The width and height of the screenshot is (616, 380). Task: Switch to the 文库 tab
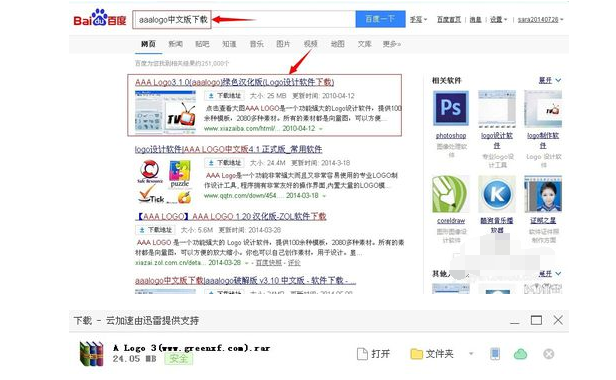364,44
